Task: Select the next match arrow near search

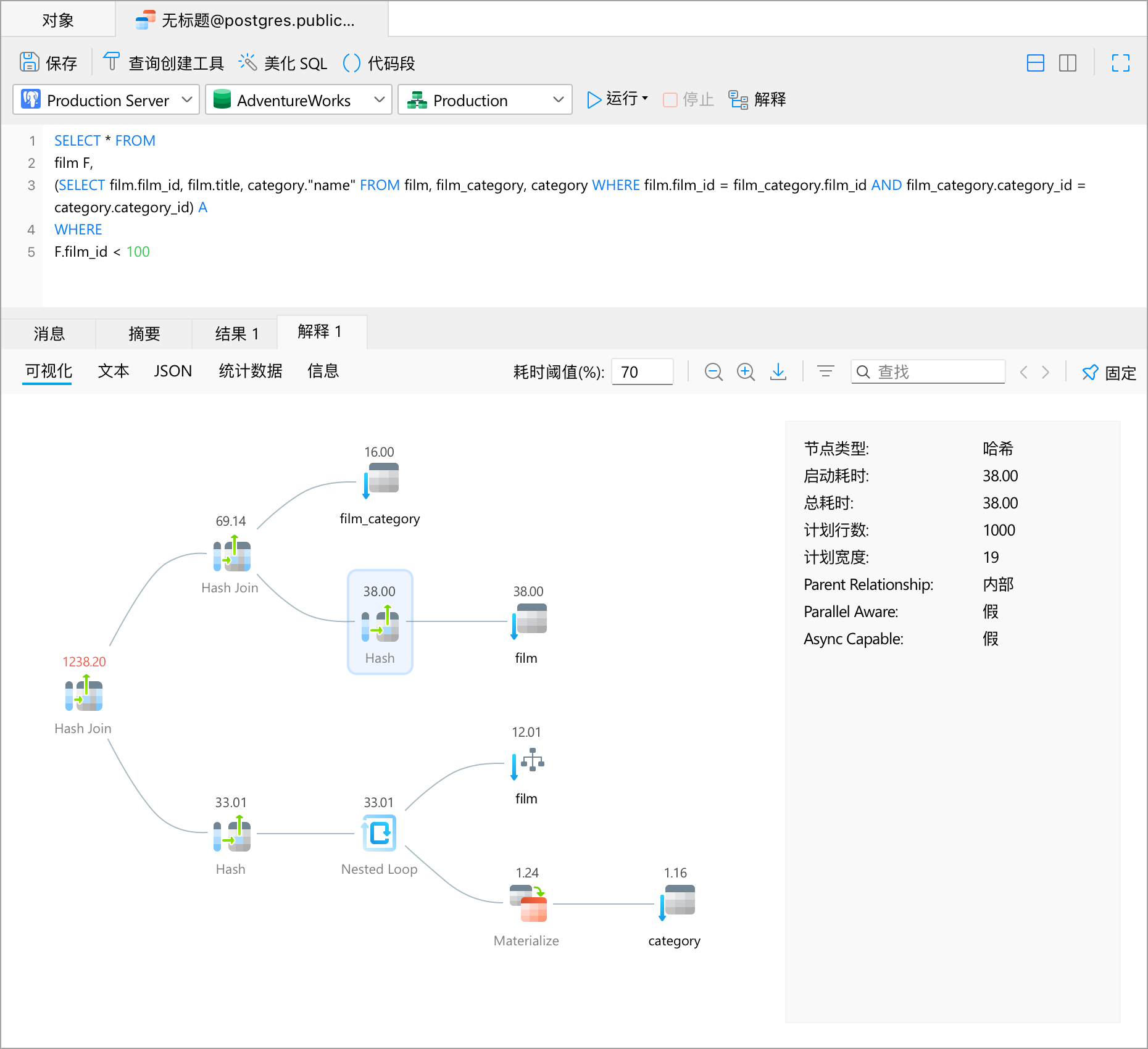Action: point(1046,371)
